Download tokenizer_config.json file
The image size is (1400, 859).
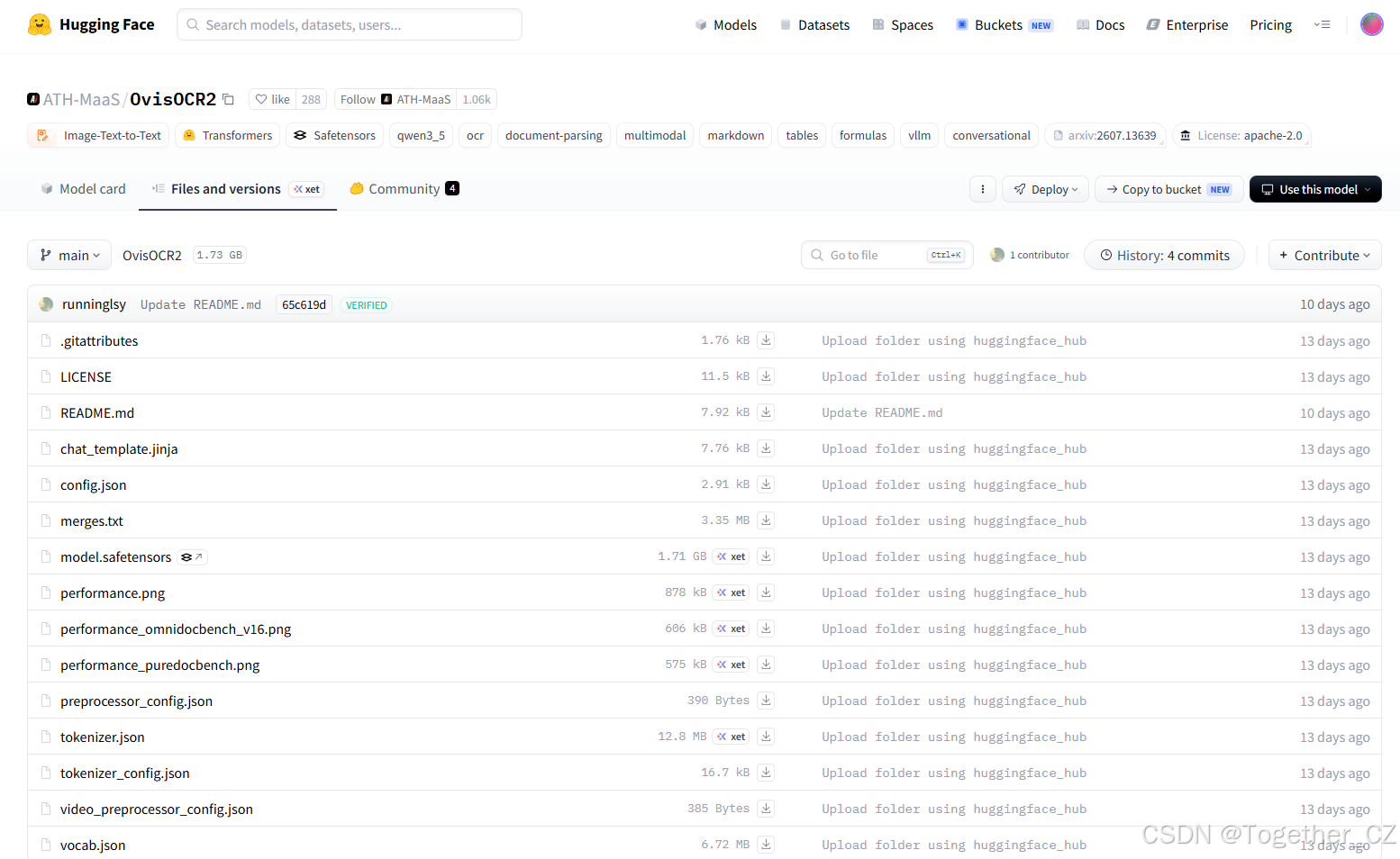click(x=766, y=773)
